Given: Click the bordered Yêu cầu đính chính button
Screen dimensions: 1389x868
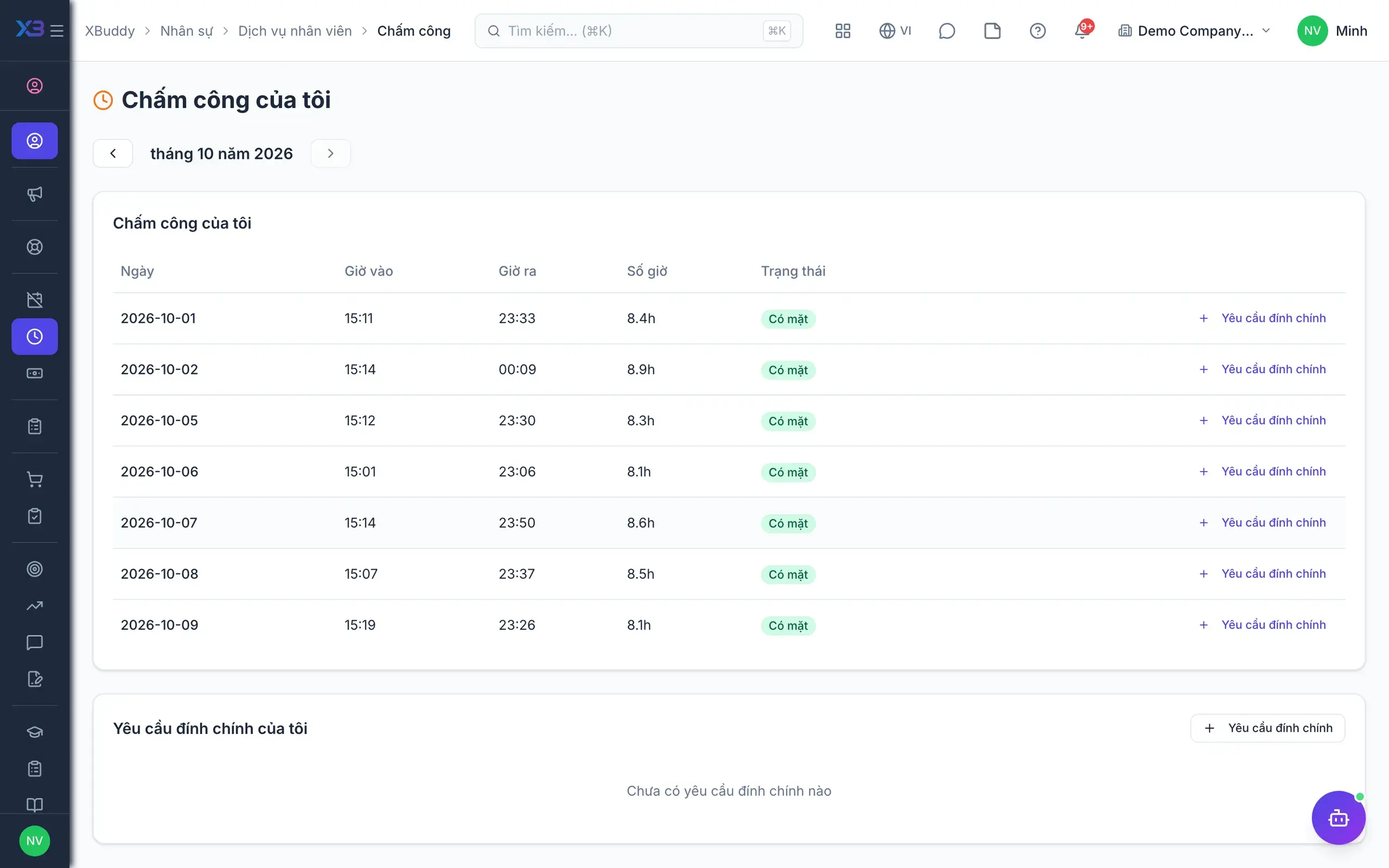Looking at the screenshot, I should point(1267,728).
